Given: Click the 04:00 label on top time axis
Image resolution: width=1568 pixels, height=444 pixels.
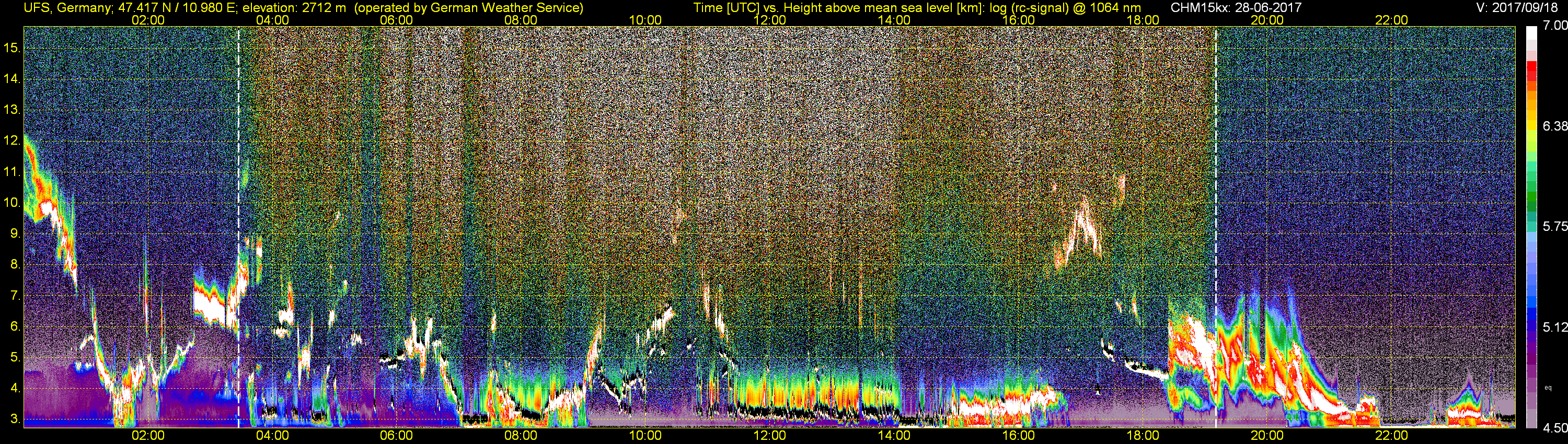Looking at the screenshot, I should point(272,20).
